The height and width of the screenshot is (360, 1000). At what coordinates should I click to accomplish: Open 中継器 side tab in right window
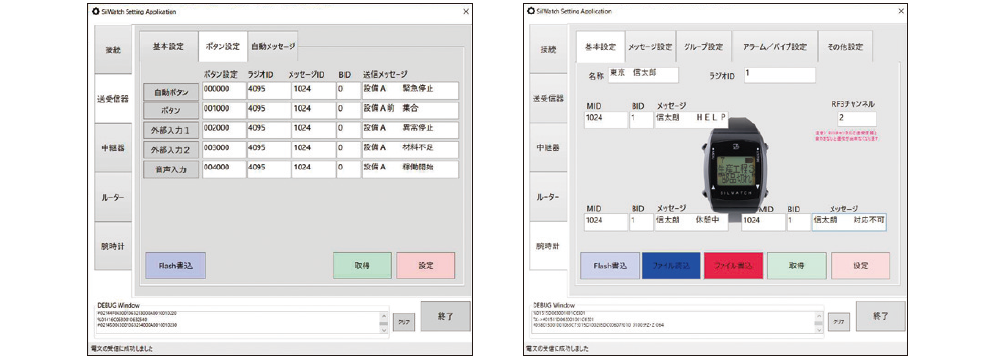(548, 147)
